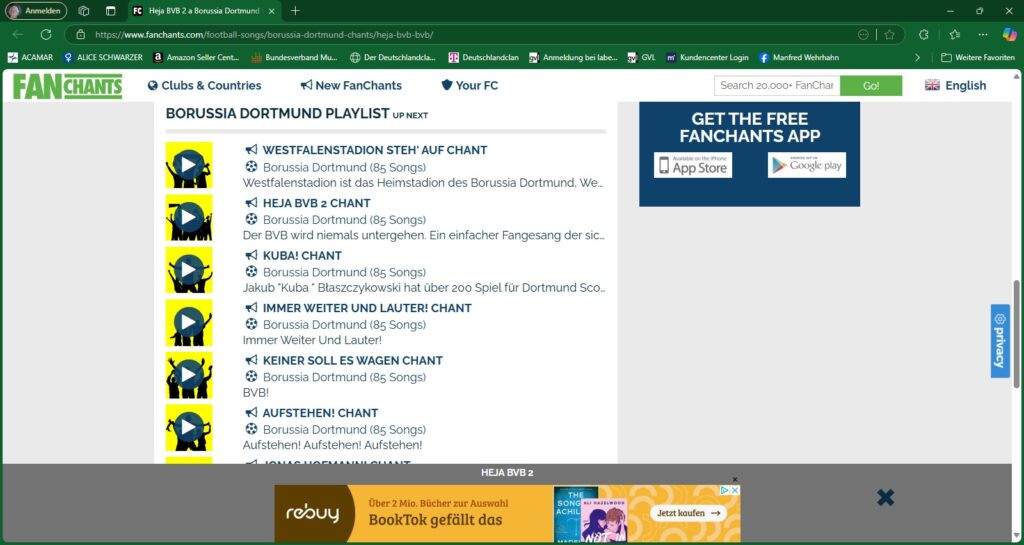Click the green Go! search button

[871, 86]
